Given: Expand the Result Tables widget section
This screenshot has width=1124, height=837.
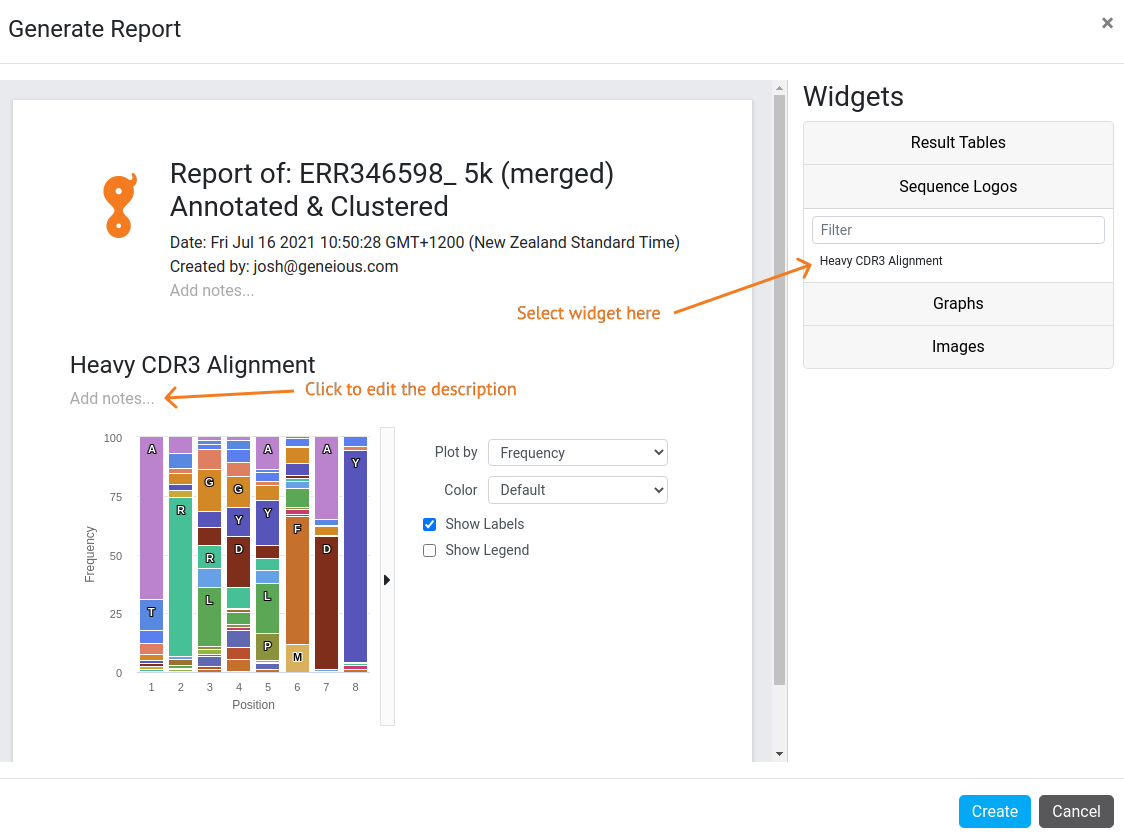Looking at the screenshot, I should click(x=958, y=143).
